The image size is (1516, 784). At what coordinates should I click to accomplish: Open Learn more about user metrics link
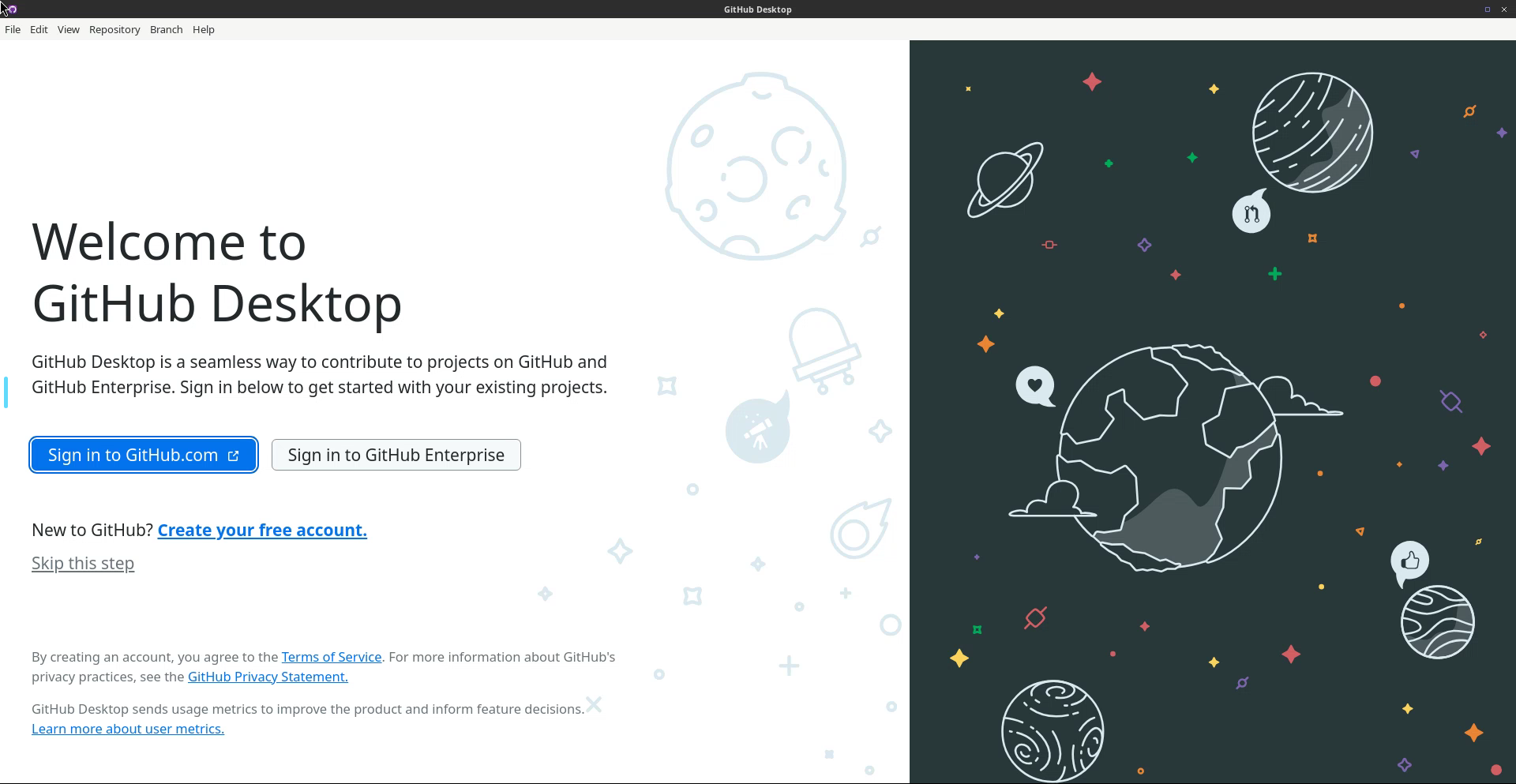(x=128, y=729)
